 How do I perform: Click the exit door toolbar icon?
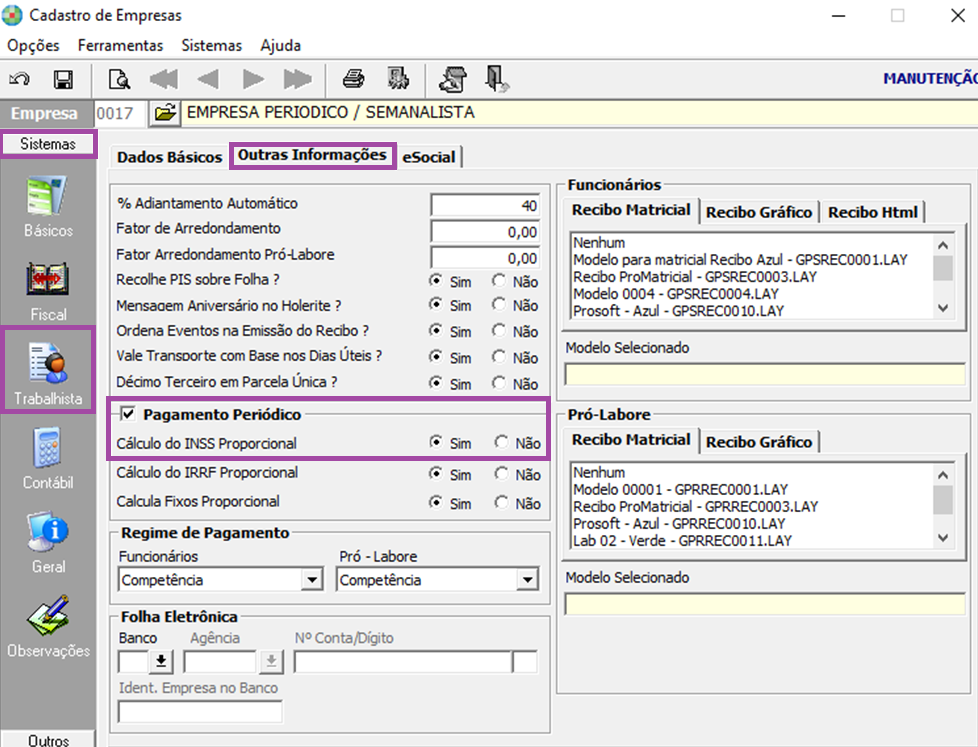[x=496, y=79]
